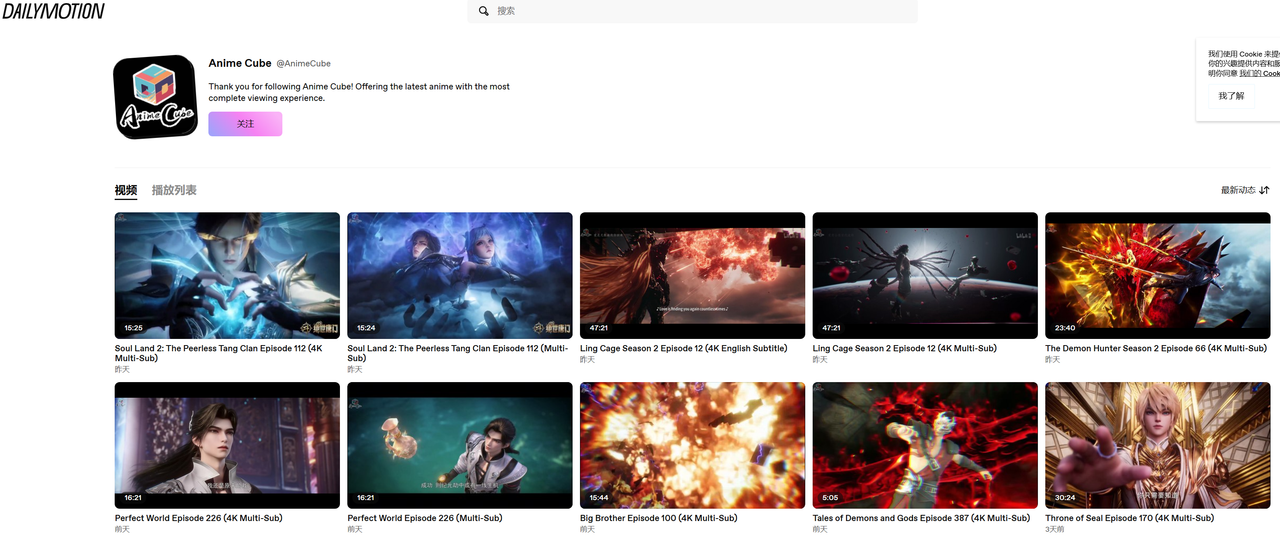Open Tales of Demons and Gods thumbnail
This screenshot has height=541, width=1280.
click(x=925, y=445)
